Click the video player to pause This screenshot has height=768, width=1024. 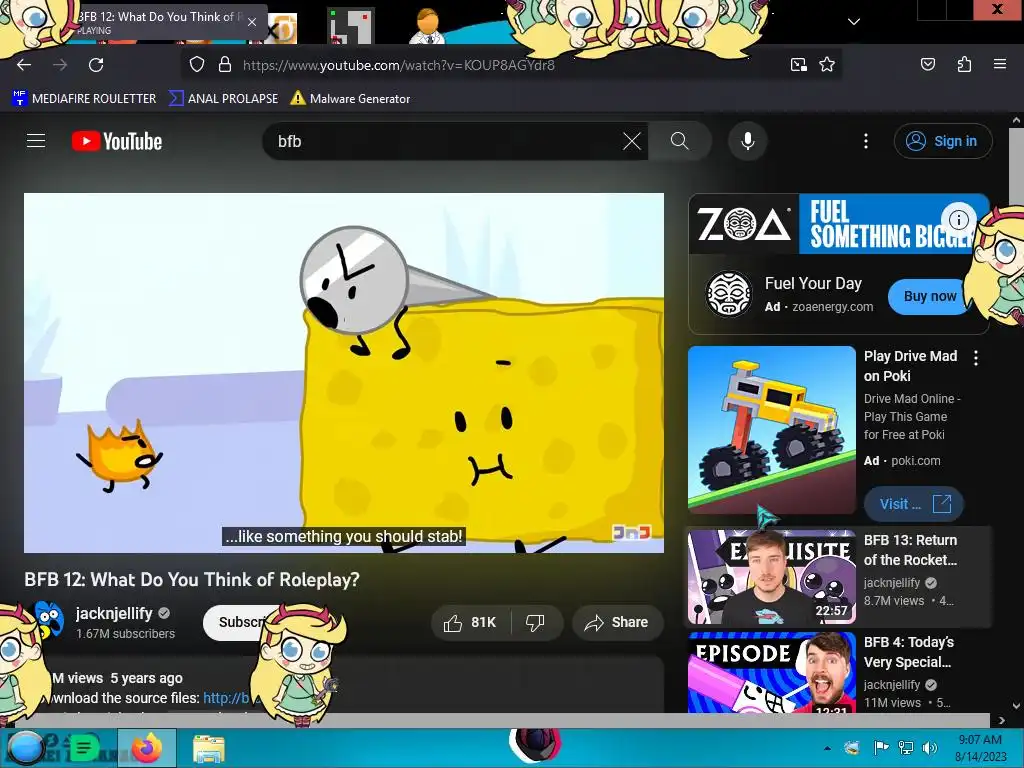coord(344,372)
